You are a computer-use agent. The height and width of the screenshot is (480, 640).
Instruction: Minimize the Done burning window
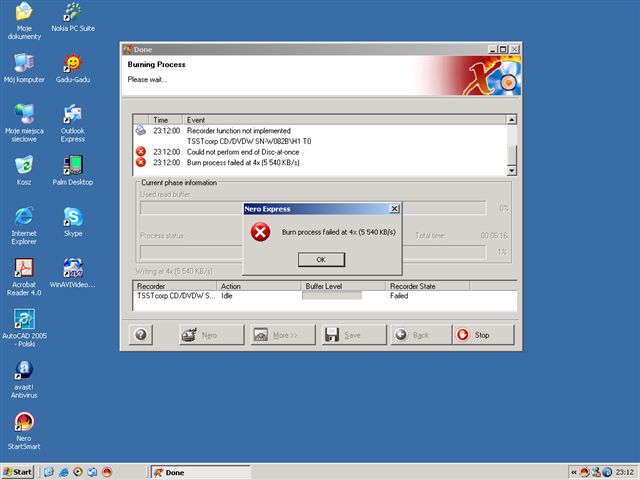coord(492,49)
